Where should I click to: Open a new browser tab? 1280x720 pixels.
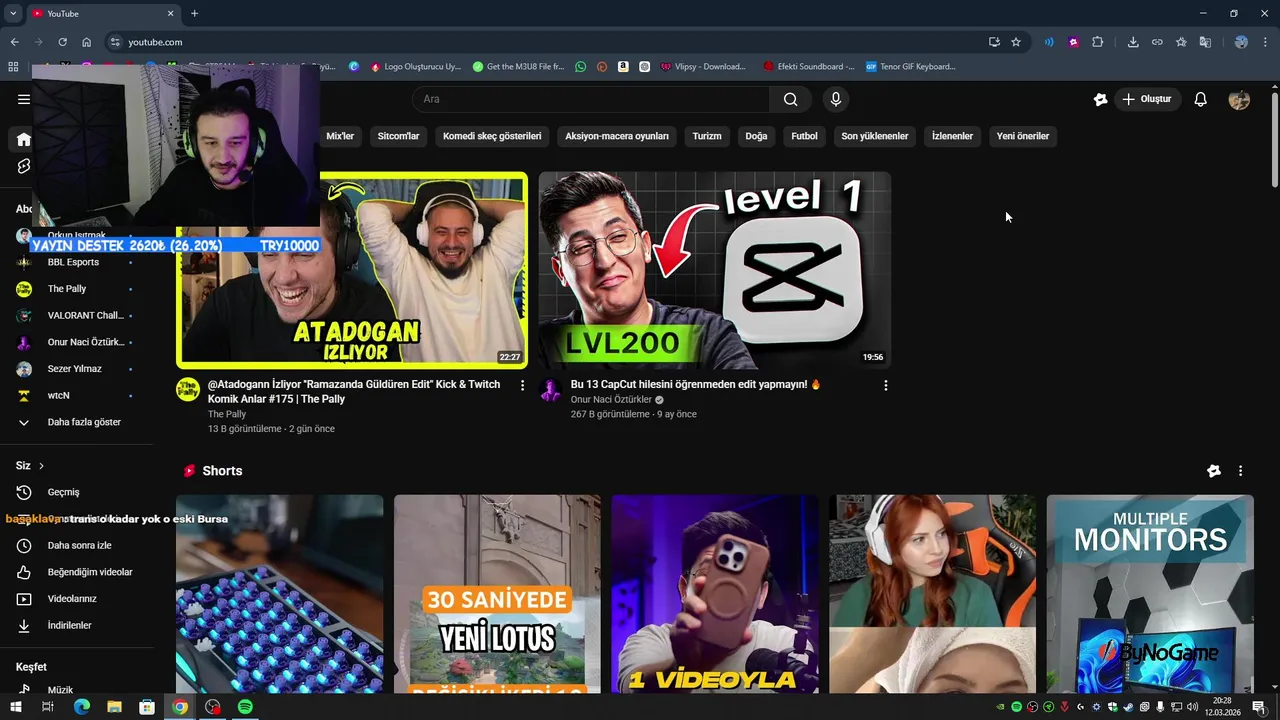(194, 13)
